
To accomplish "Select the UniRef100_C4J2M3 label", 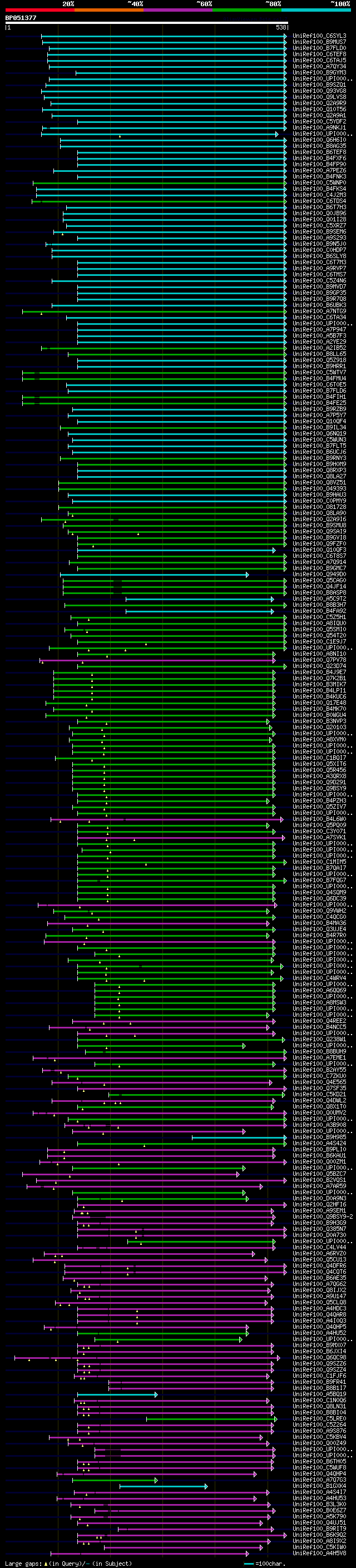I will [319, 195].
